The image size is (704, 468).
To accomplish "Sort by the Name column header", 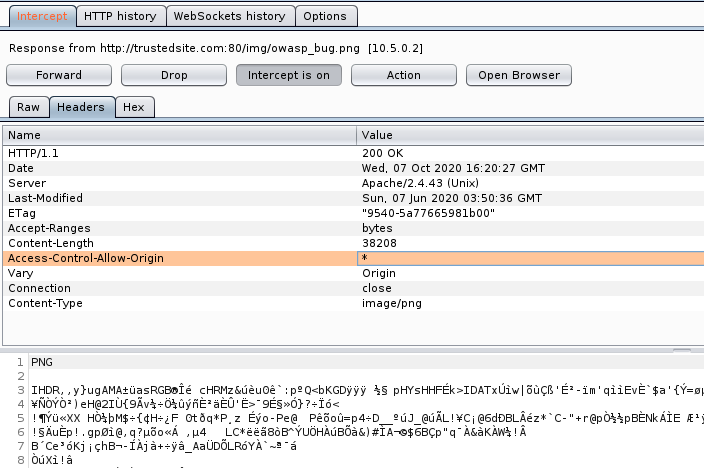I will coord(180,135).
